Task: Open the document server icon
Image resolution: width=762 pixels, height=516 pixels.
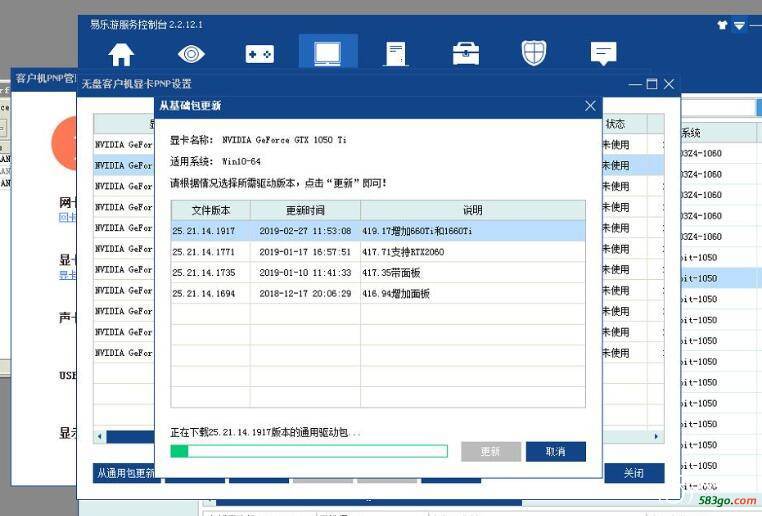Action: [396, 54]
